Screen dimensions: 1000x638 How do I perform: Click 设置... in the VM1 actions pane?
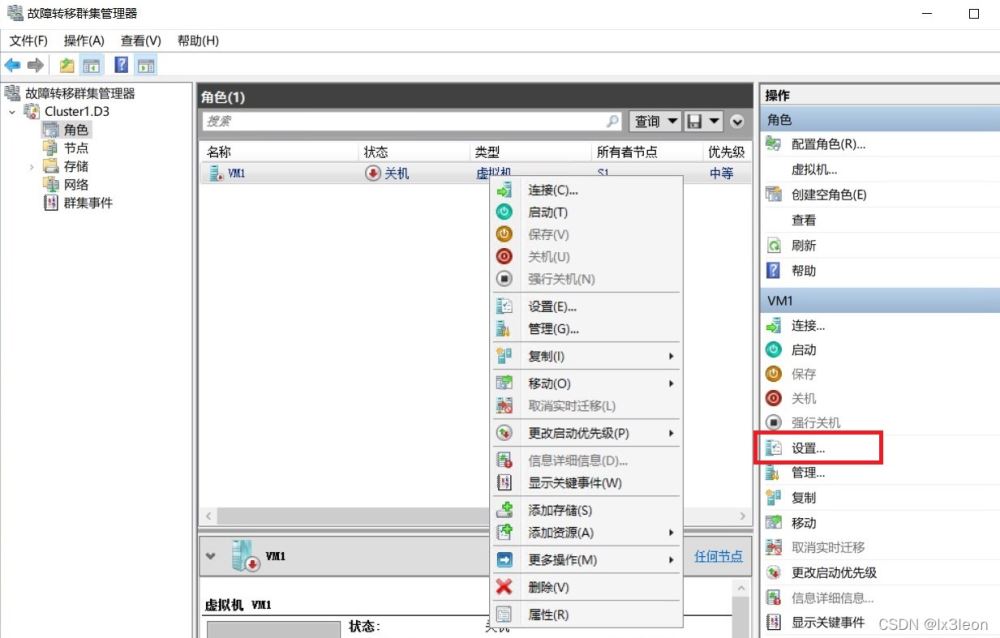tap(808, 448)
